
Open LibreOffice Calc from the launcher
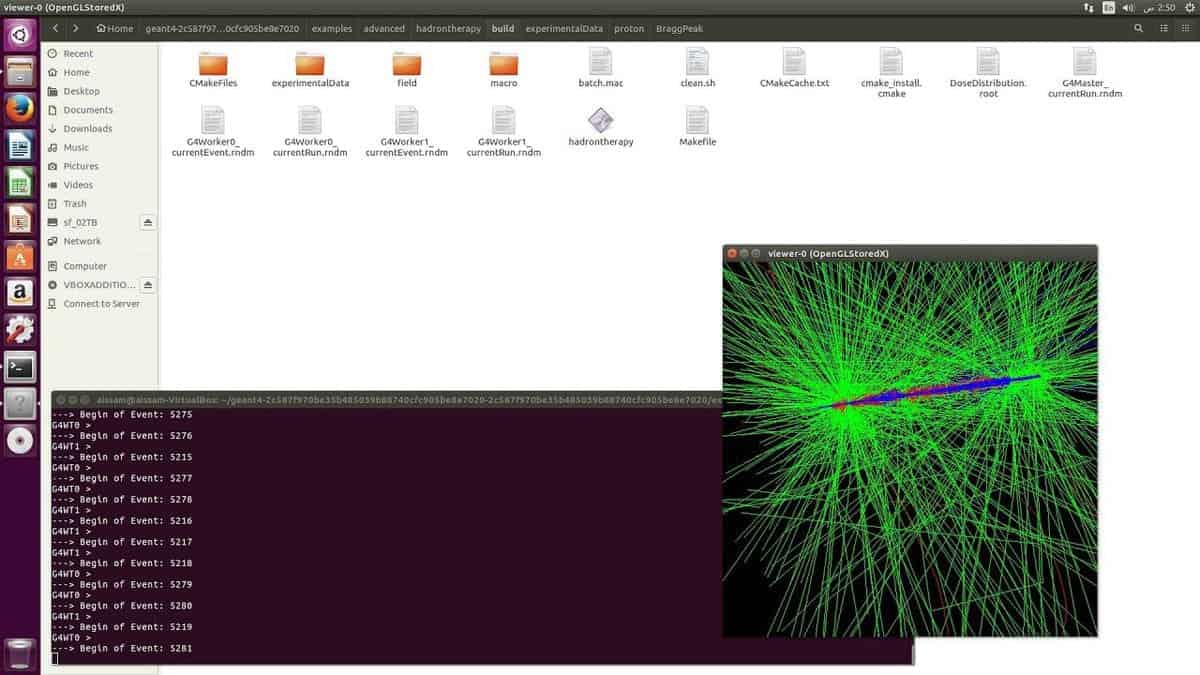coord(20,183)
